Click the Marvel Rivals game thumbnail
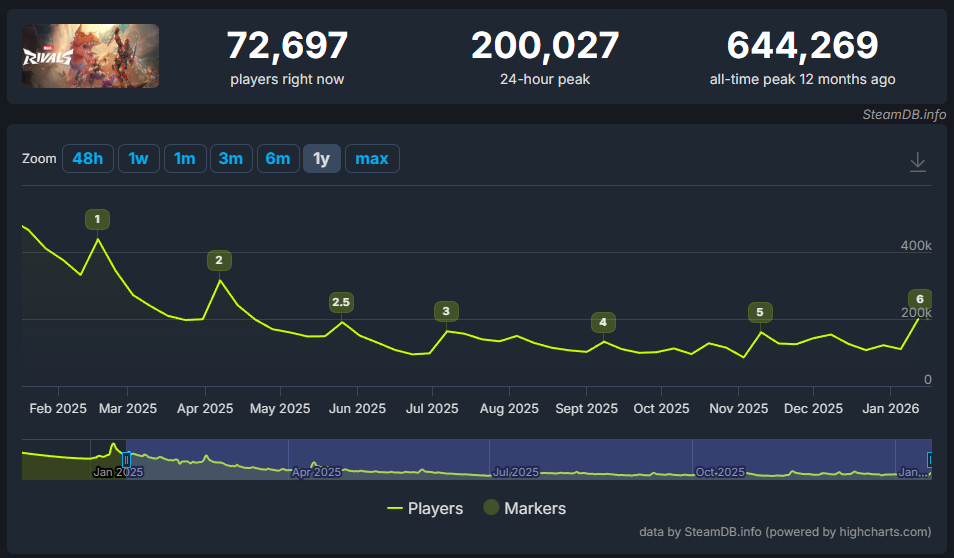The image size is (954, 558). (90, 56)
